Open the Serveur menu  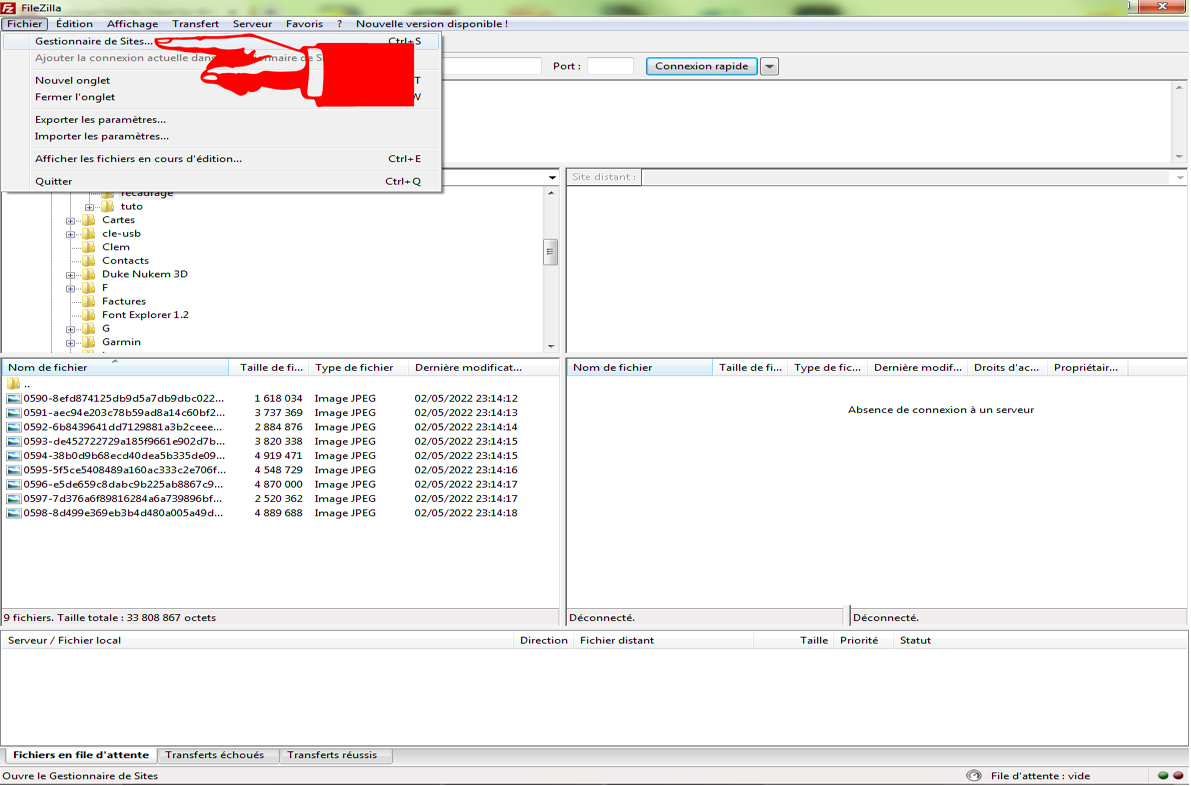[252, 24]
